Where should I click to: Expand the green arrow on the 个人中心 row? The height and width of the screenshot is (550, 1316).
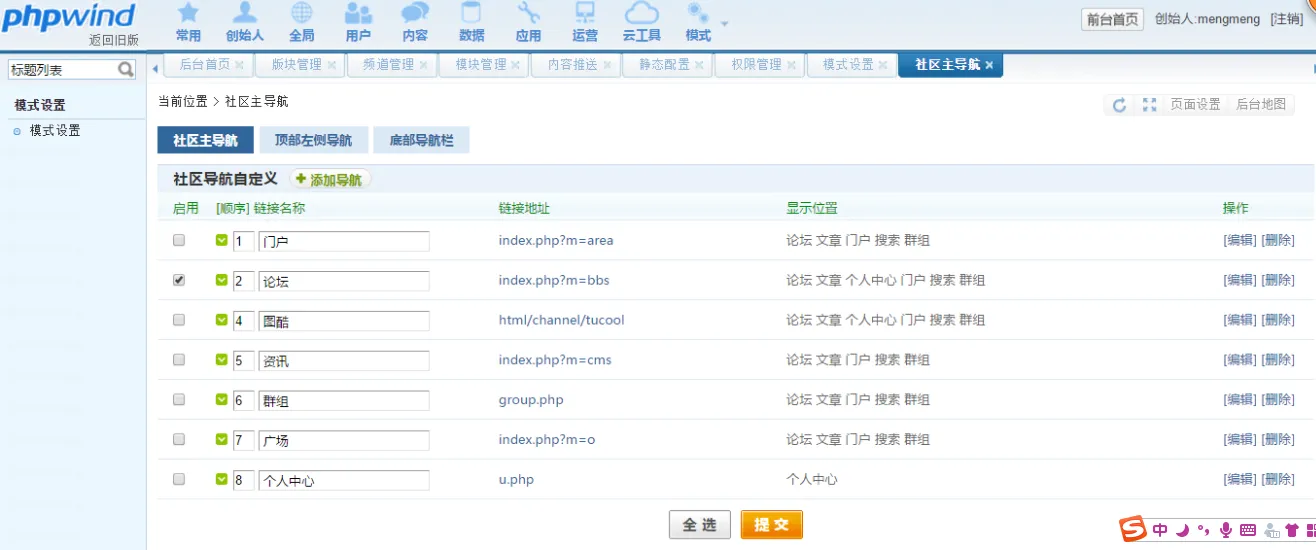click(x=222, y=479)
